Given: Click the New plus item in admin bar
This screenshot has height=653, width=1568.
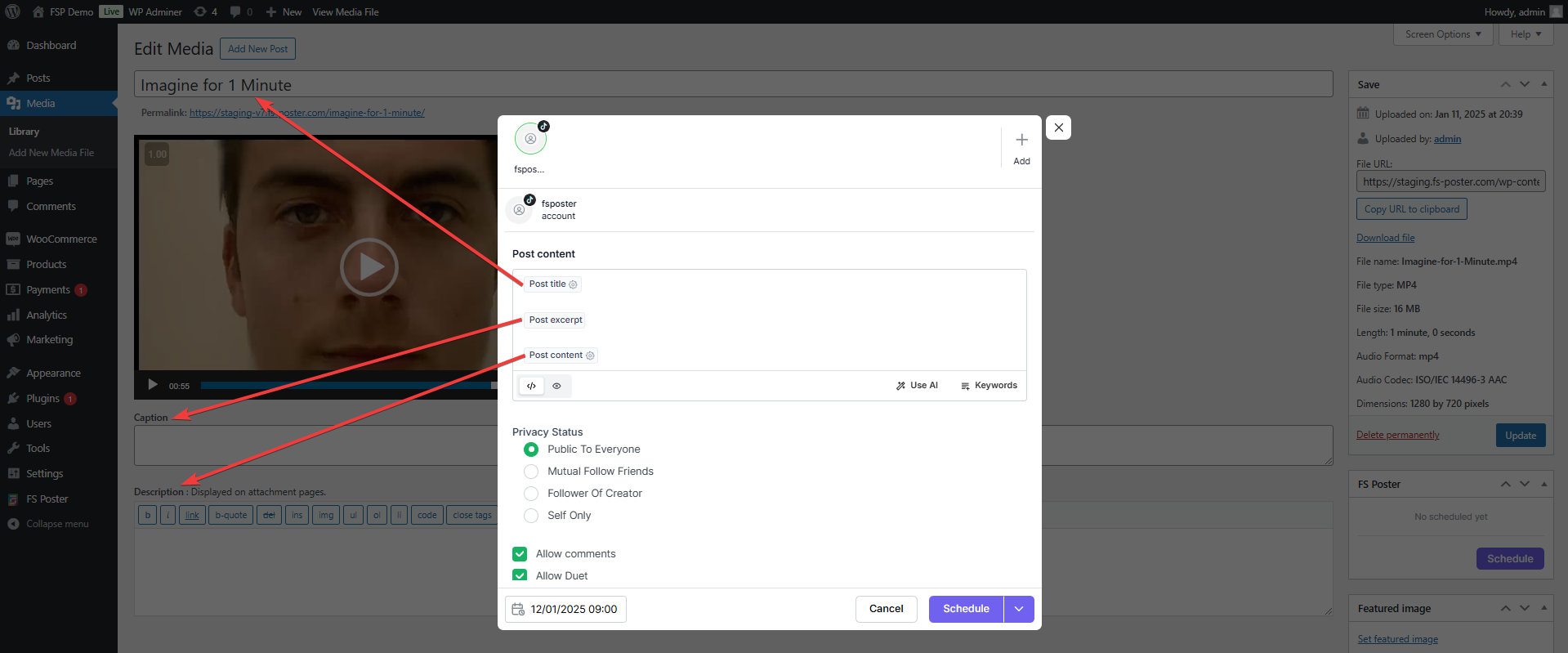Looking at the screenshot, I should pos(284,11).
